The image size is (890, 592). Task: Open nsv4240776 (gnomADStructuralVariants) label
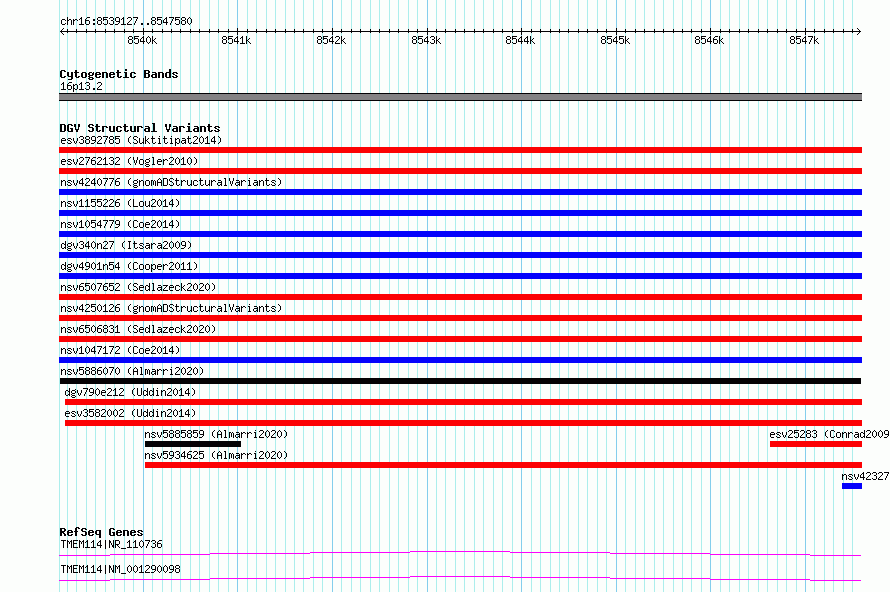[x=171, y=182]
